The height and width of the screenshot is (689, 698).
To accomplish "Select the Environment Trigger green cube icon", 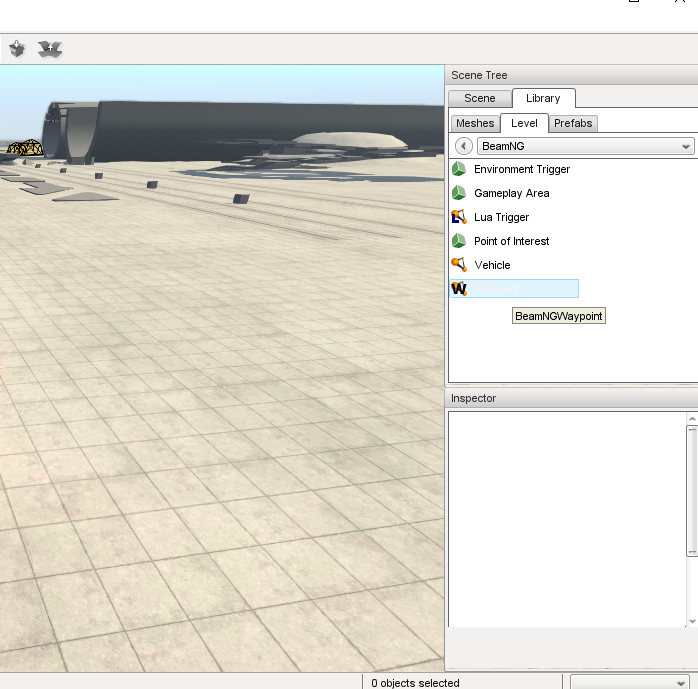I will (x=459, y=169).
